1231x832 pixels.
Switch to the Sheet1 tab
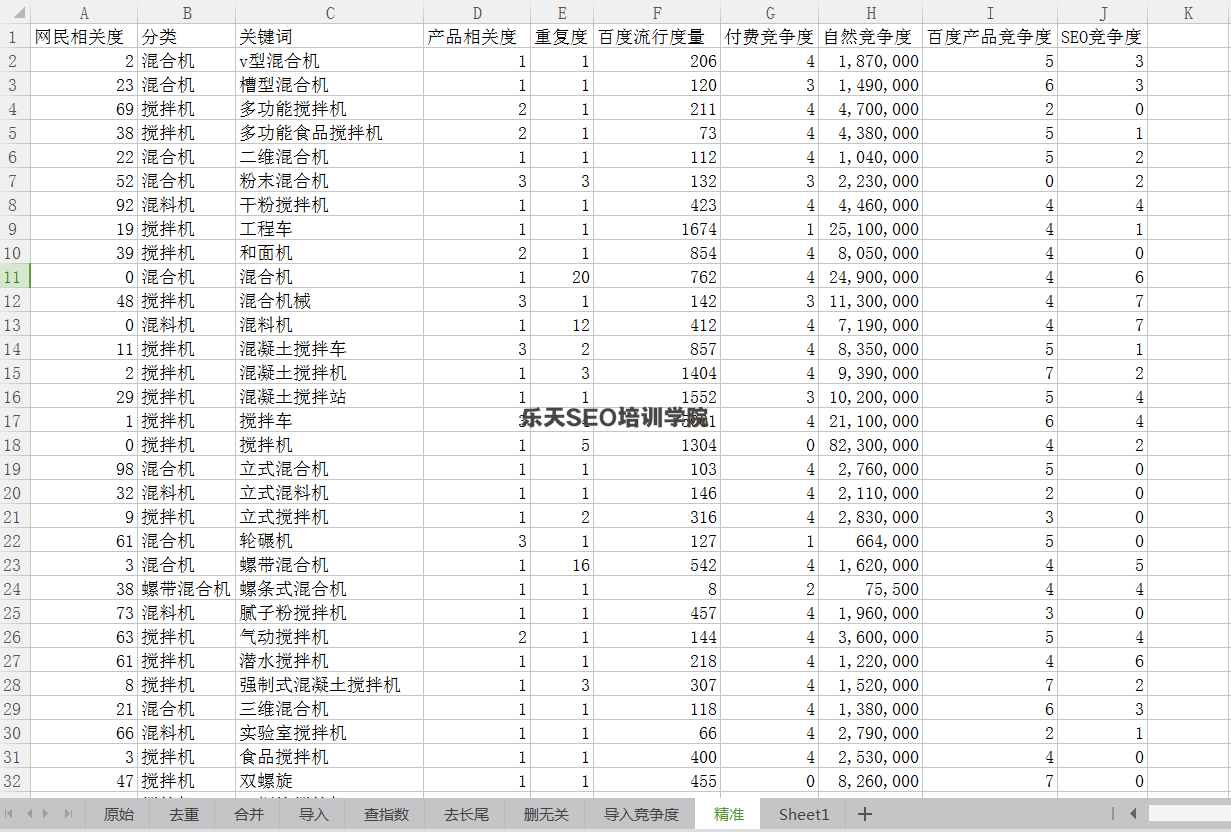[x=803, y=814]
